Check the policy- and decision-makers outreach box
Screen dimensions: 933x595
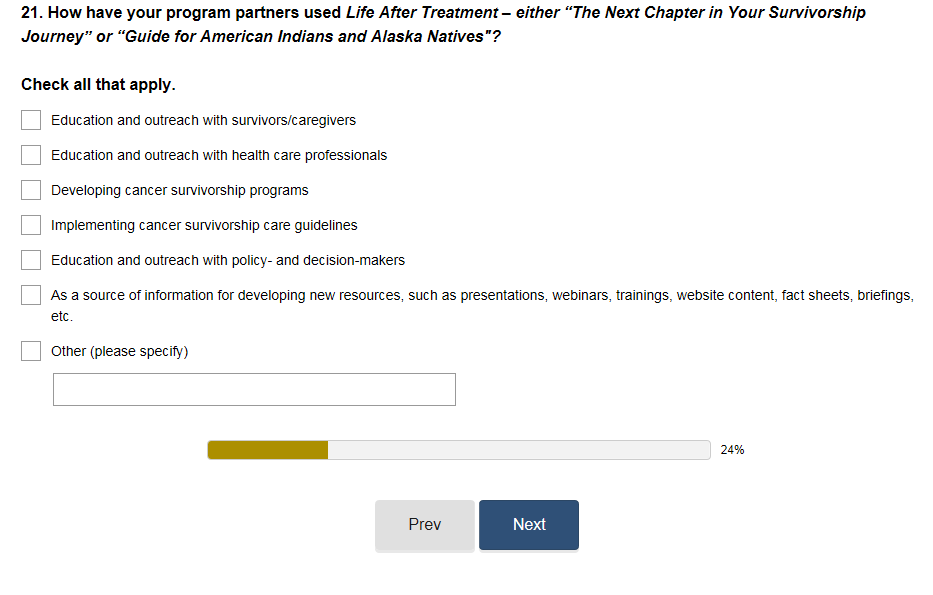pos(31,260)
